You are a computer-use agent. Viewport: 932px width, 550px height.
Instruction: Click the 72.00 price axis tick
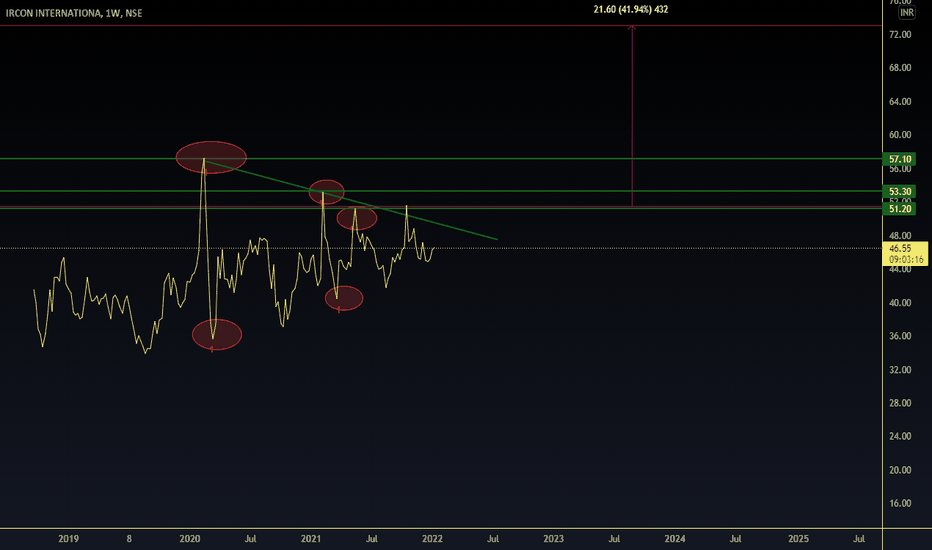point(900,34)
